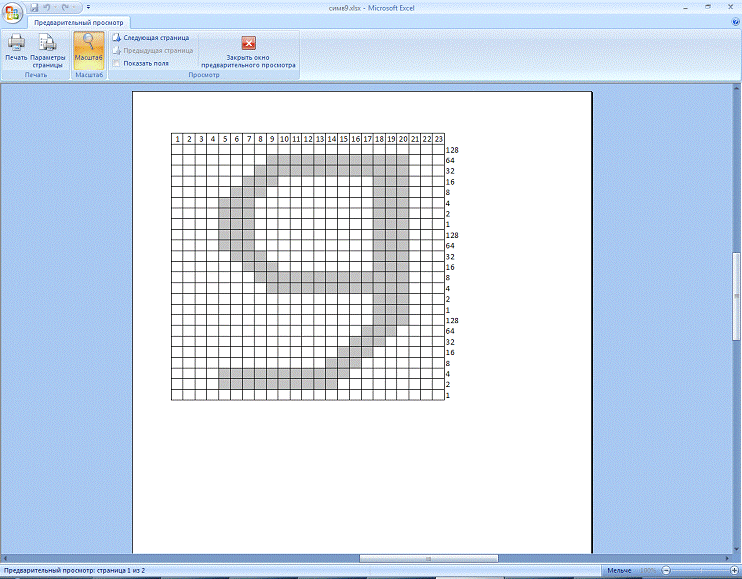Click the horizontal scrollbar thumb
The height and width of the screenshot is (579, 742).
428,558
